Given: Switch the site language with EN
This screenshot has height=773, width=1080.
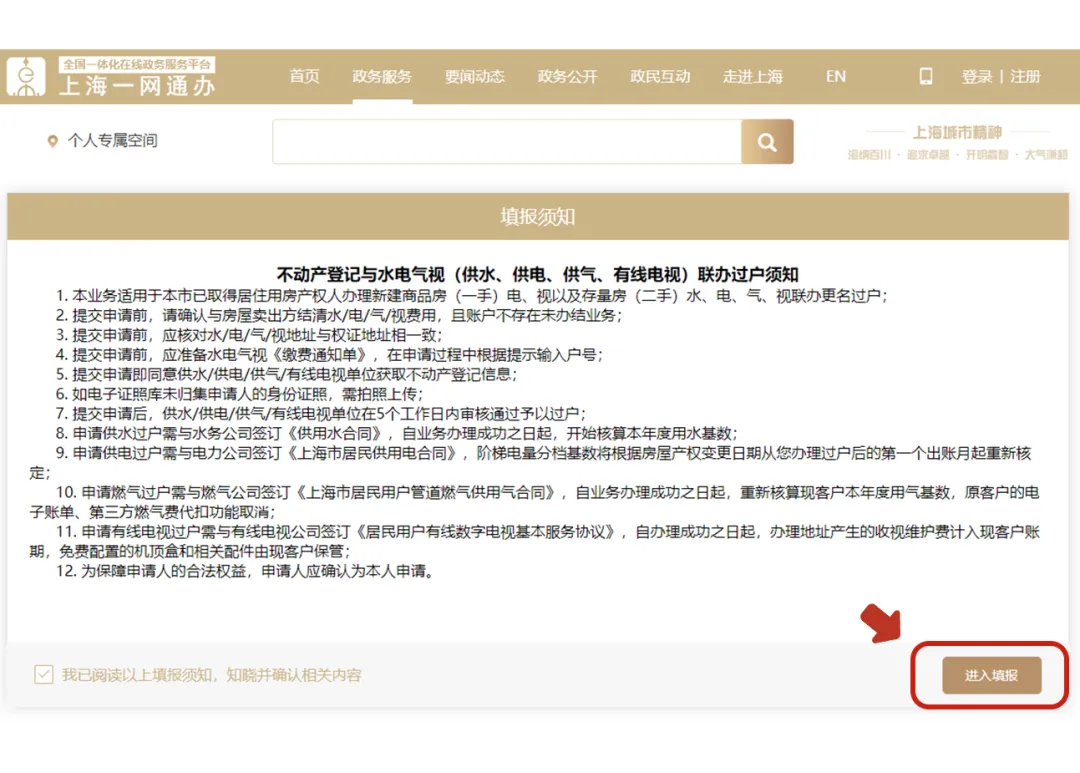Looking at the screenshot, I should click(x=836, y=76).
